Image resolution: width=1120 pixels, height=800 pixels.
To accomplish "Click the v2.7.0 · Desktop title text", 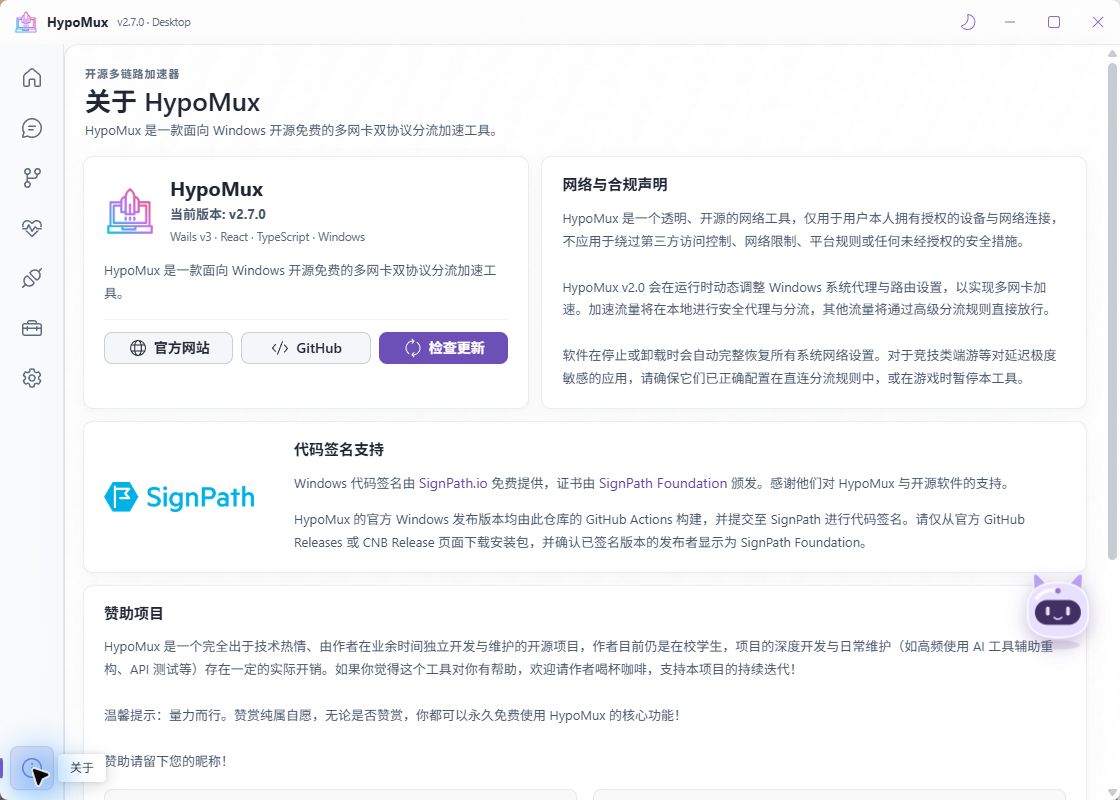I will click(154, 22).
